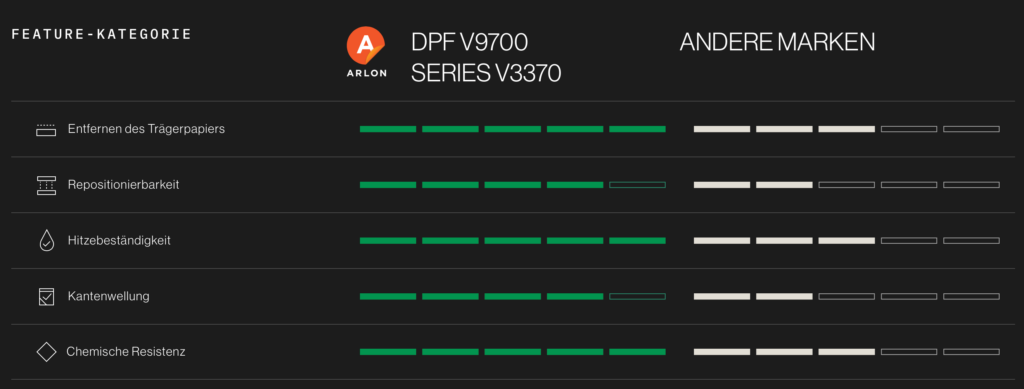Click fifth green bar in Chemische Resistenz row
Viewport: 1024px width, 389px height.
pos(637,352)
